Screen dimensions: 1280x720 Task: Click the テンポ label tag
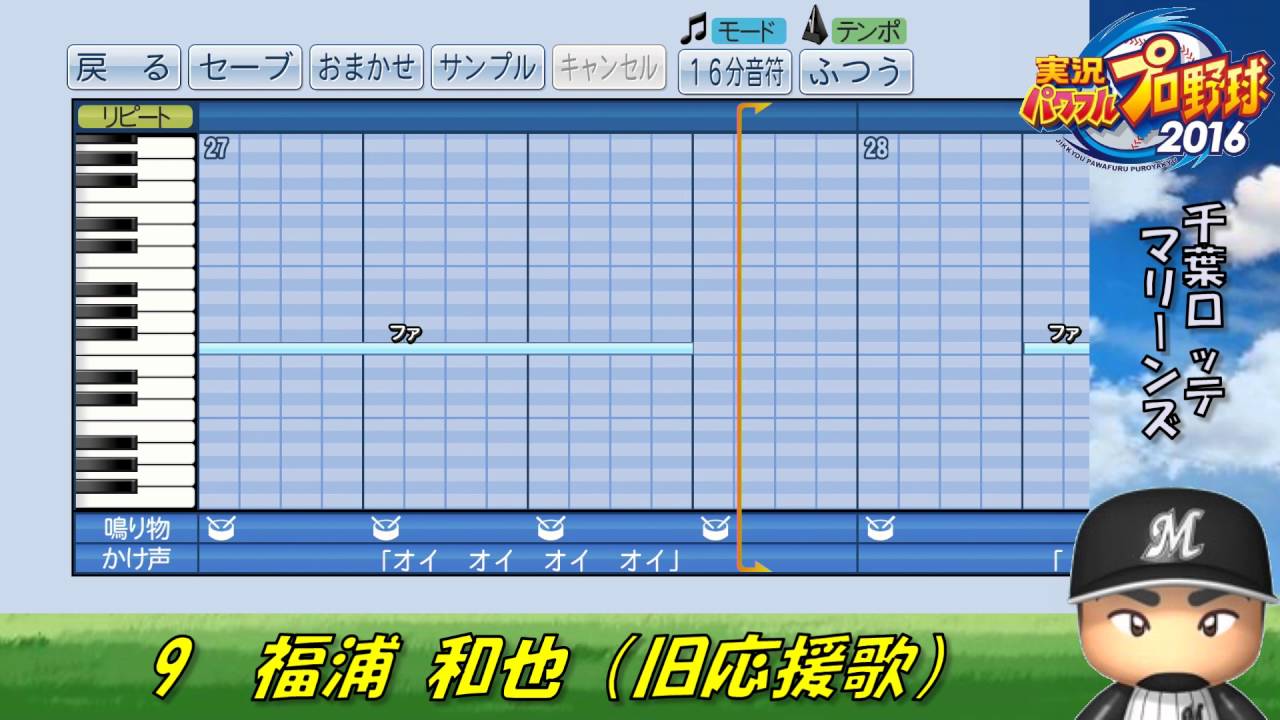(x=869, y=31)
